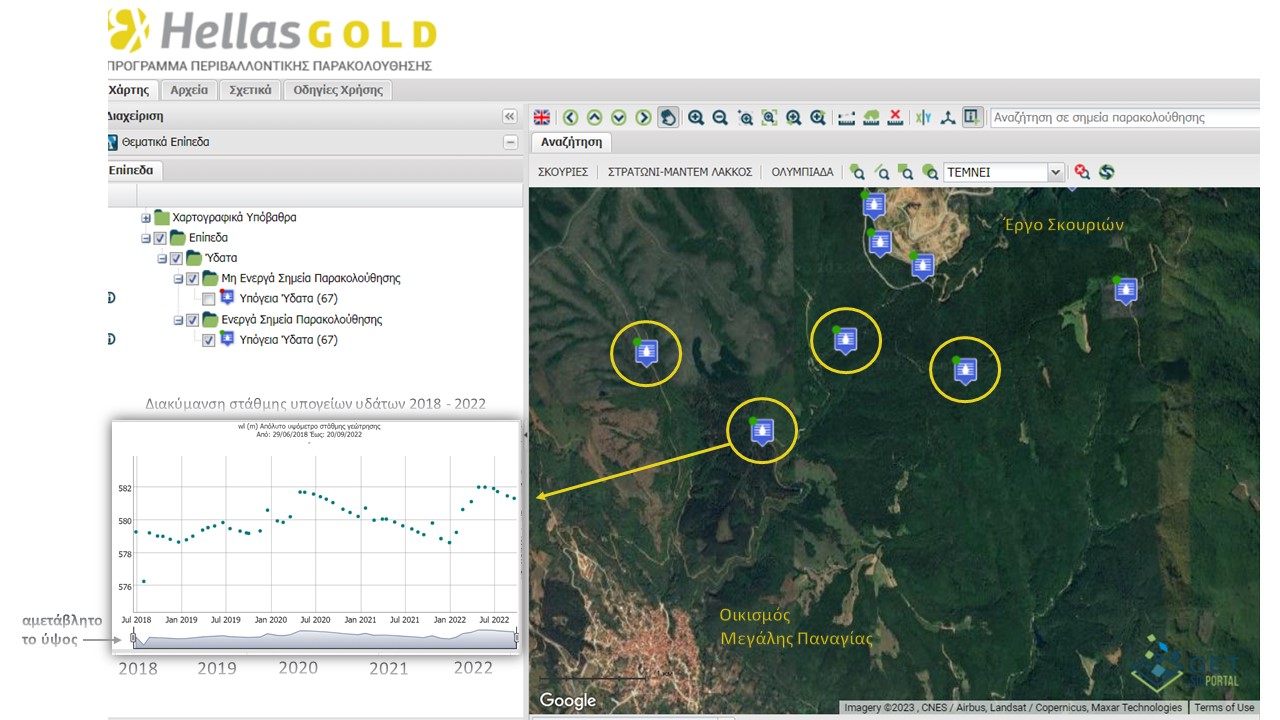Switch language with the UK flag icon
Image resolution: width=1280 pixels, height=720 pixels.
(542, 117)
